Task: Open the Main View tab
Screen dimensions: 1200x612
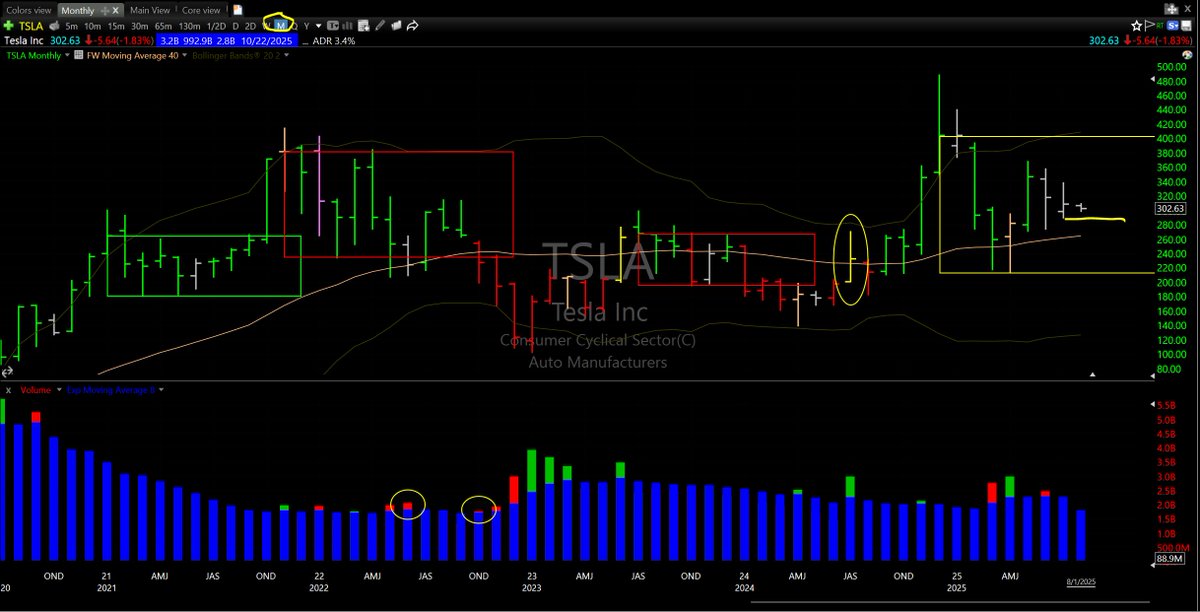Action: [x=150, y=10]
